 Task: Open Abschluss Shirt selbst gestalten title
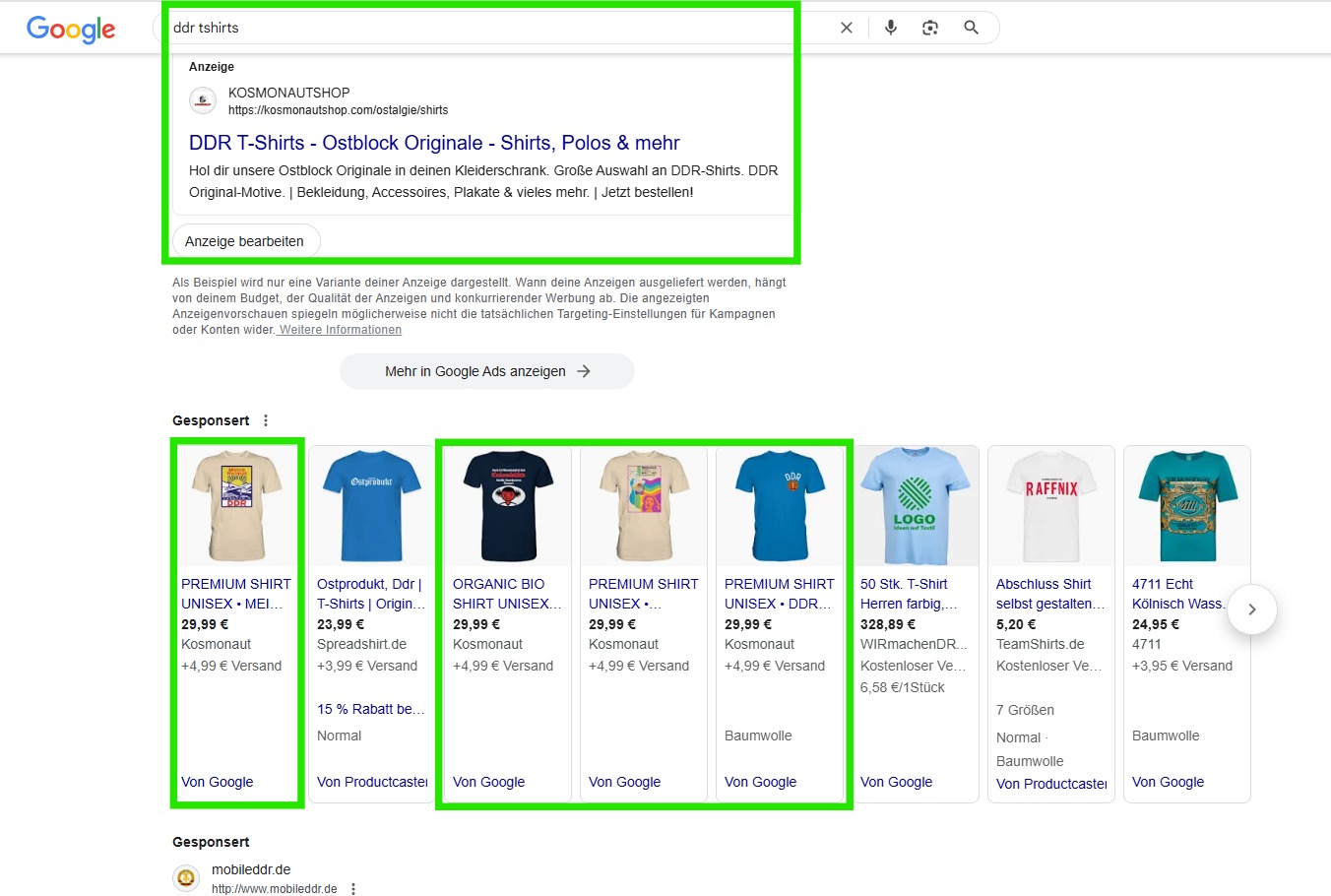point(1050,594)
